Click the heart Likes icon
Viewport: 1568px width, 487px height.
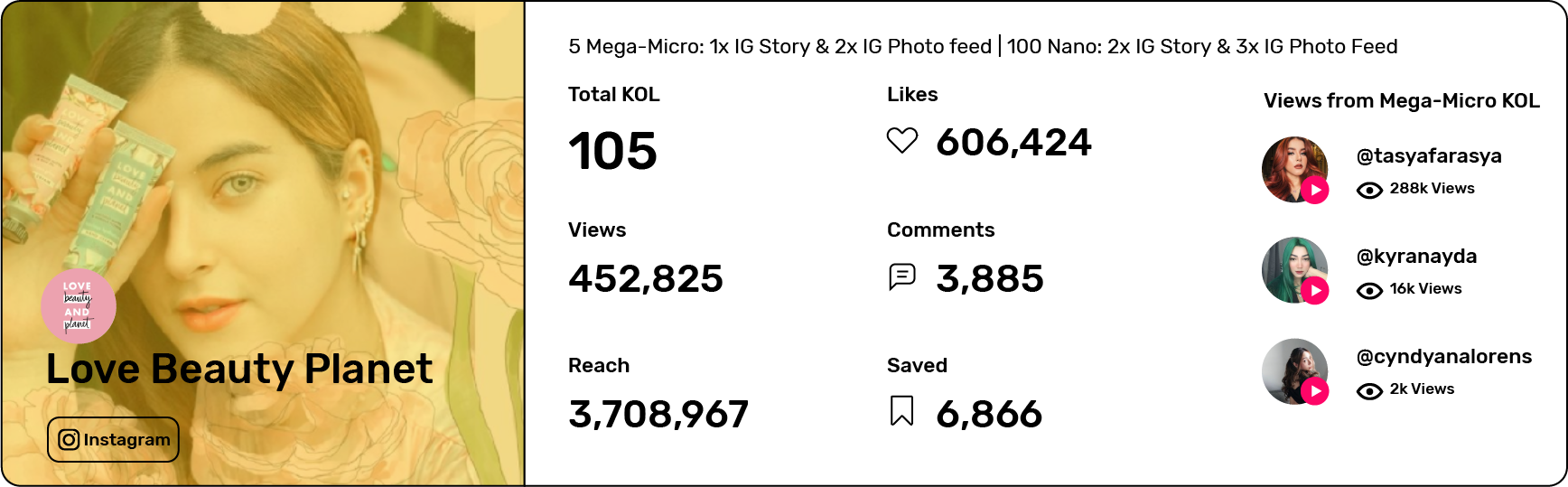pyautogui.click(x=901, y=141)
